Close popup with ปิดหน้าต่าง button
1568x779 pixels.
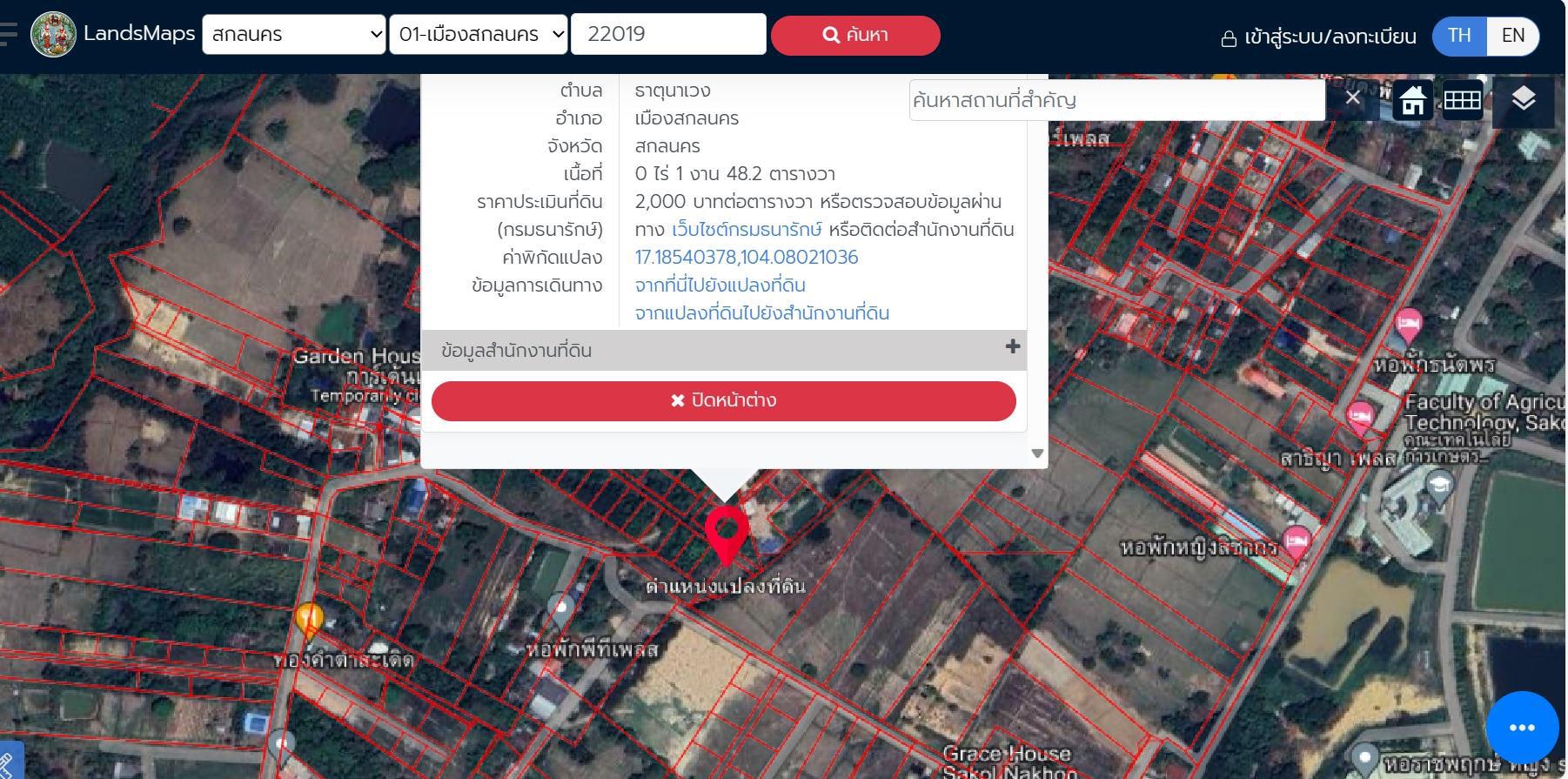(724, 401)
